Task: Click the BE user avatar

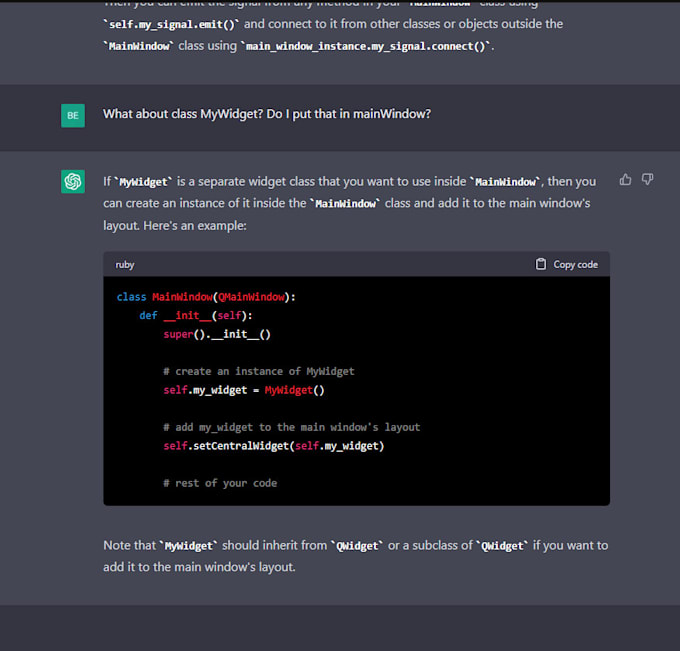Action: tap(73, 115)
